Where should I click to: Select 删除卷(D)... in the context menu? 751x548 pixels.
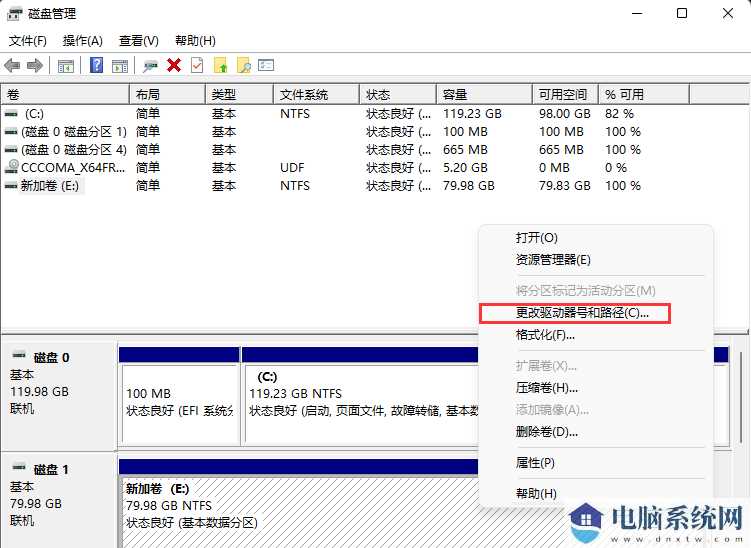pos(547,432)
